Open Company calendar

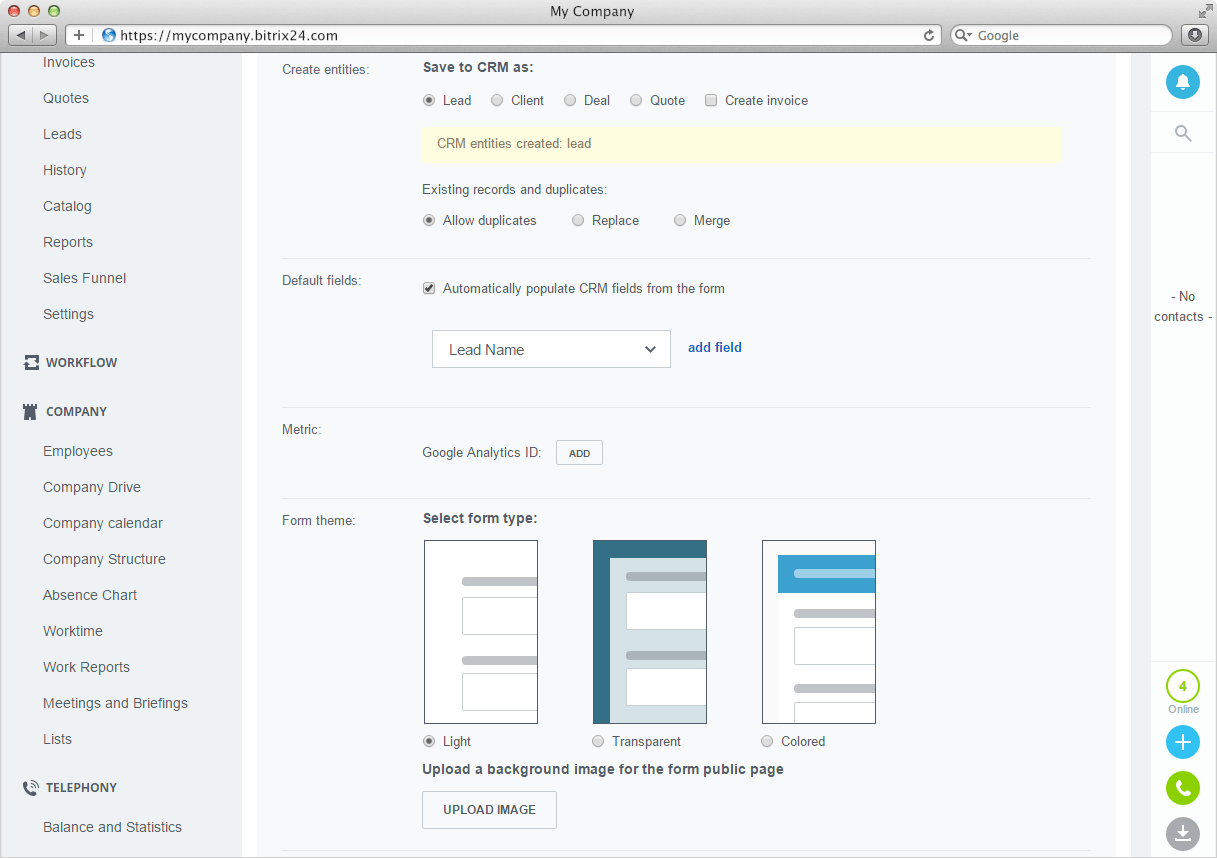tap(103, 523)
